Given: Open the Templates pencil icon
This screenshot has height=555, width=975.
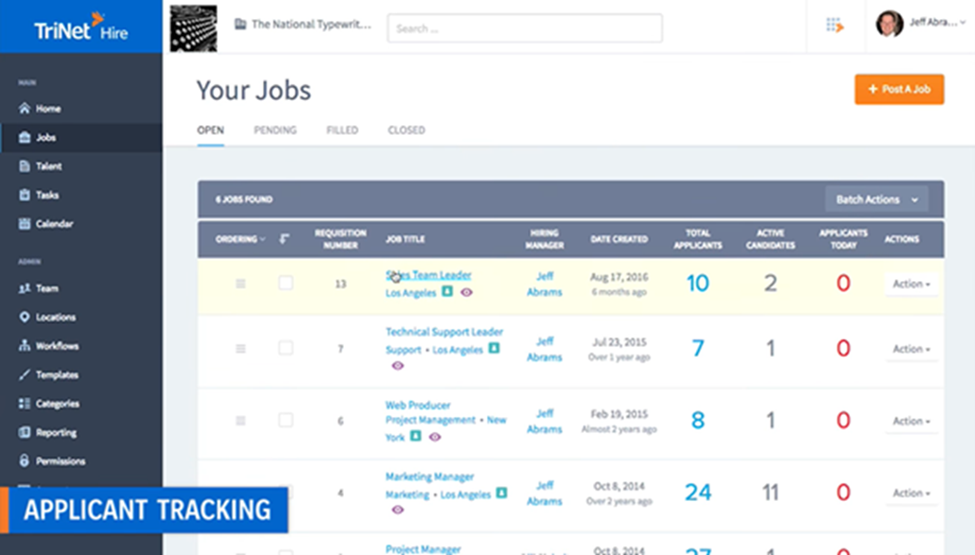Looking at the screenshot, I should [x=24, y=374].
